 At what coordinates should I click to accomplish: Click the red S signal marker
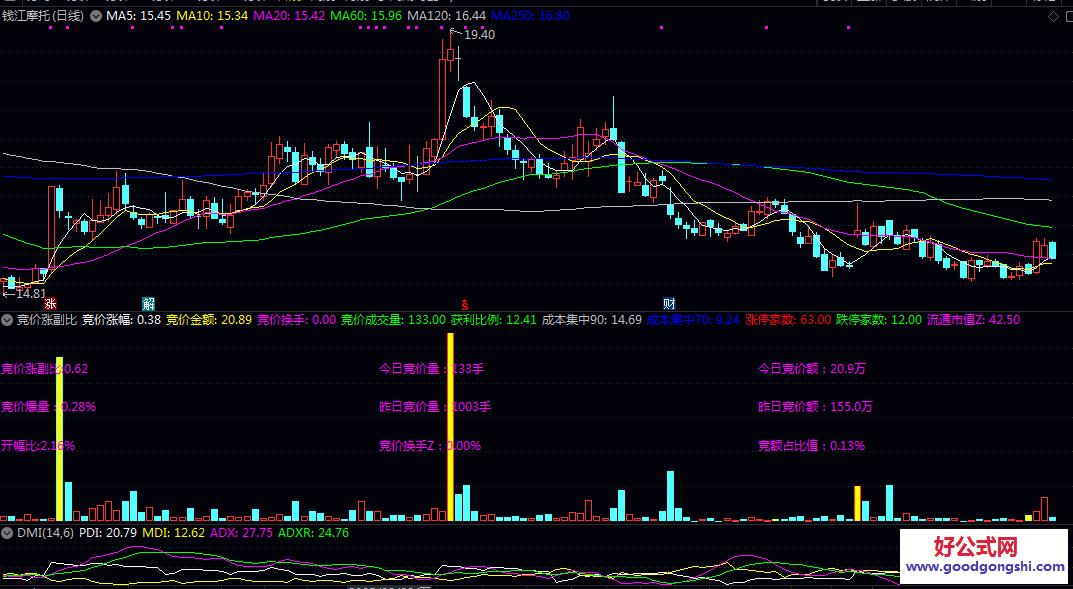click(x=465, y=304)
